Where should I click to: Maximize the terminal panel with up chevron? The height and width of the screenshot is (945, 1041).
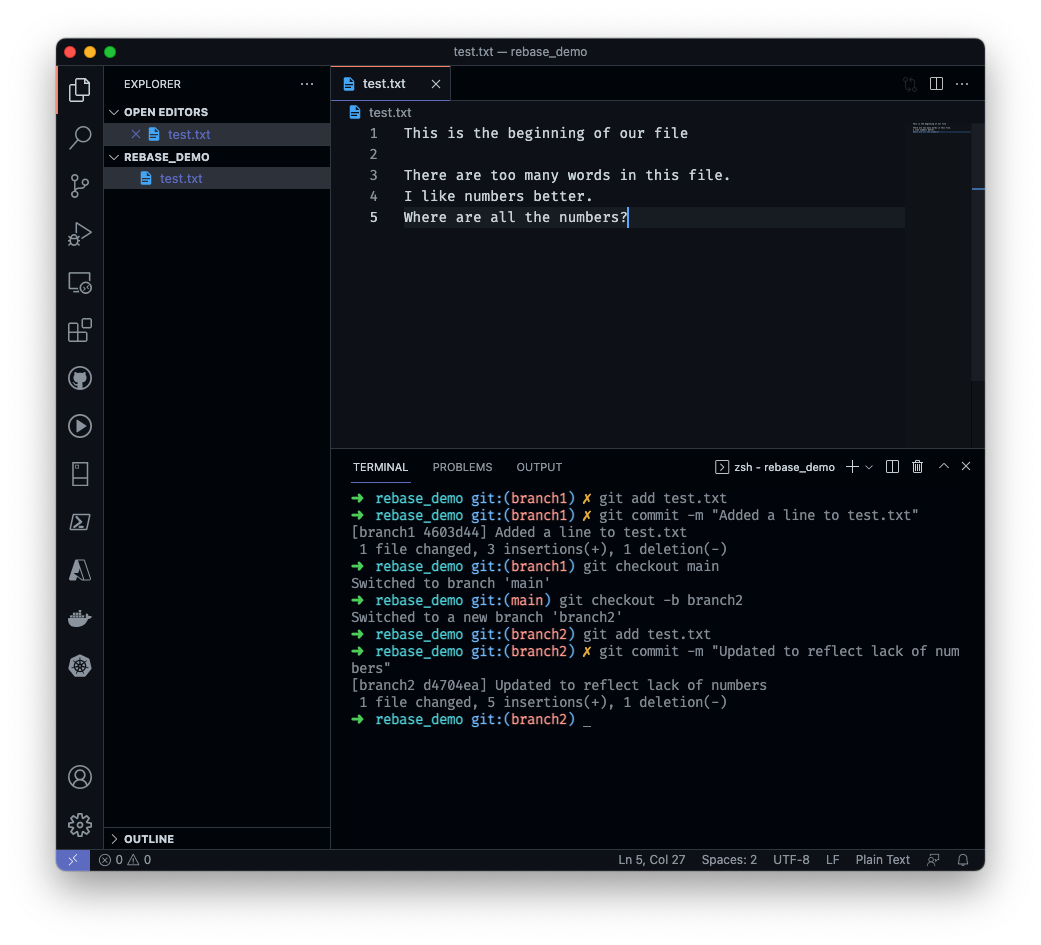(x=943, y=466)
